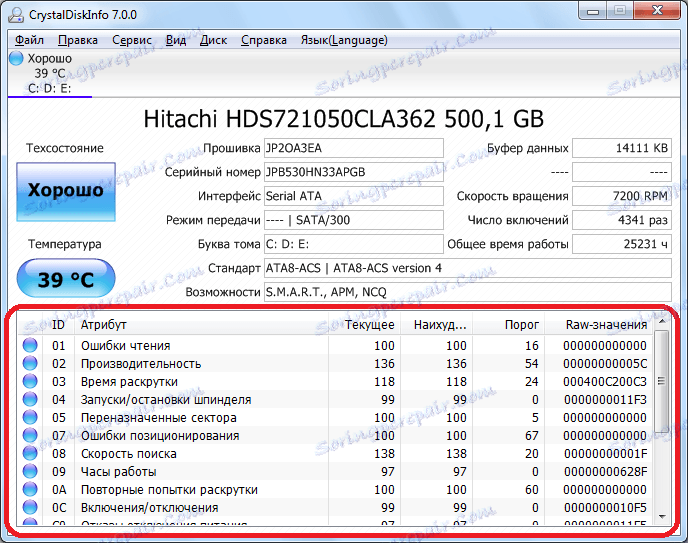Click the 39 °C temperature button
This screenshot has width=688, height=543.
click(x=66, y=279)
